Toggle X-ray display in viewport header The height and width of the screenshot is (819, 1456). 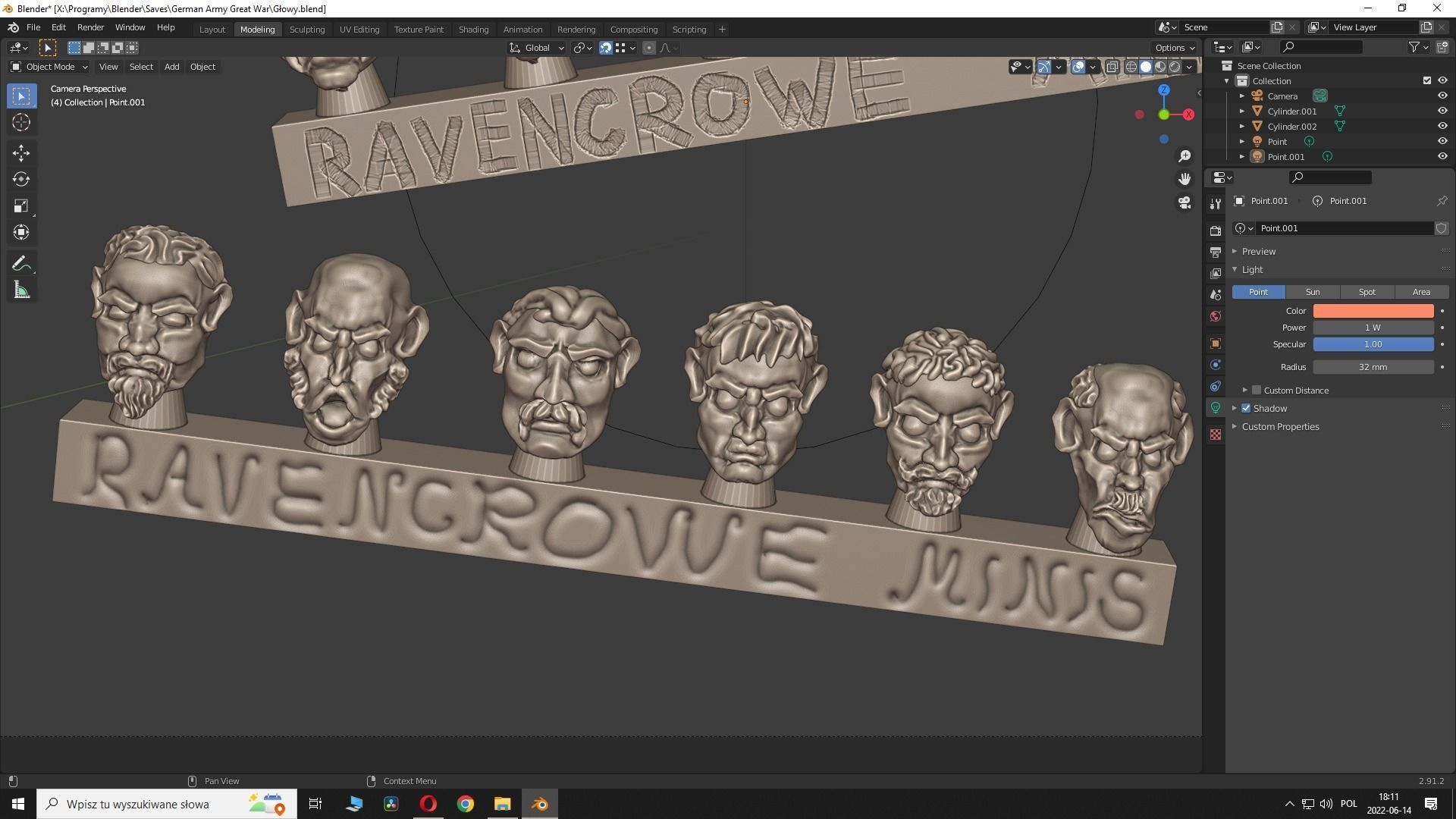[1112, 67]
